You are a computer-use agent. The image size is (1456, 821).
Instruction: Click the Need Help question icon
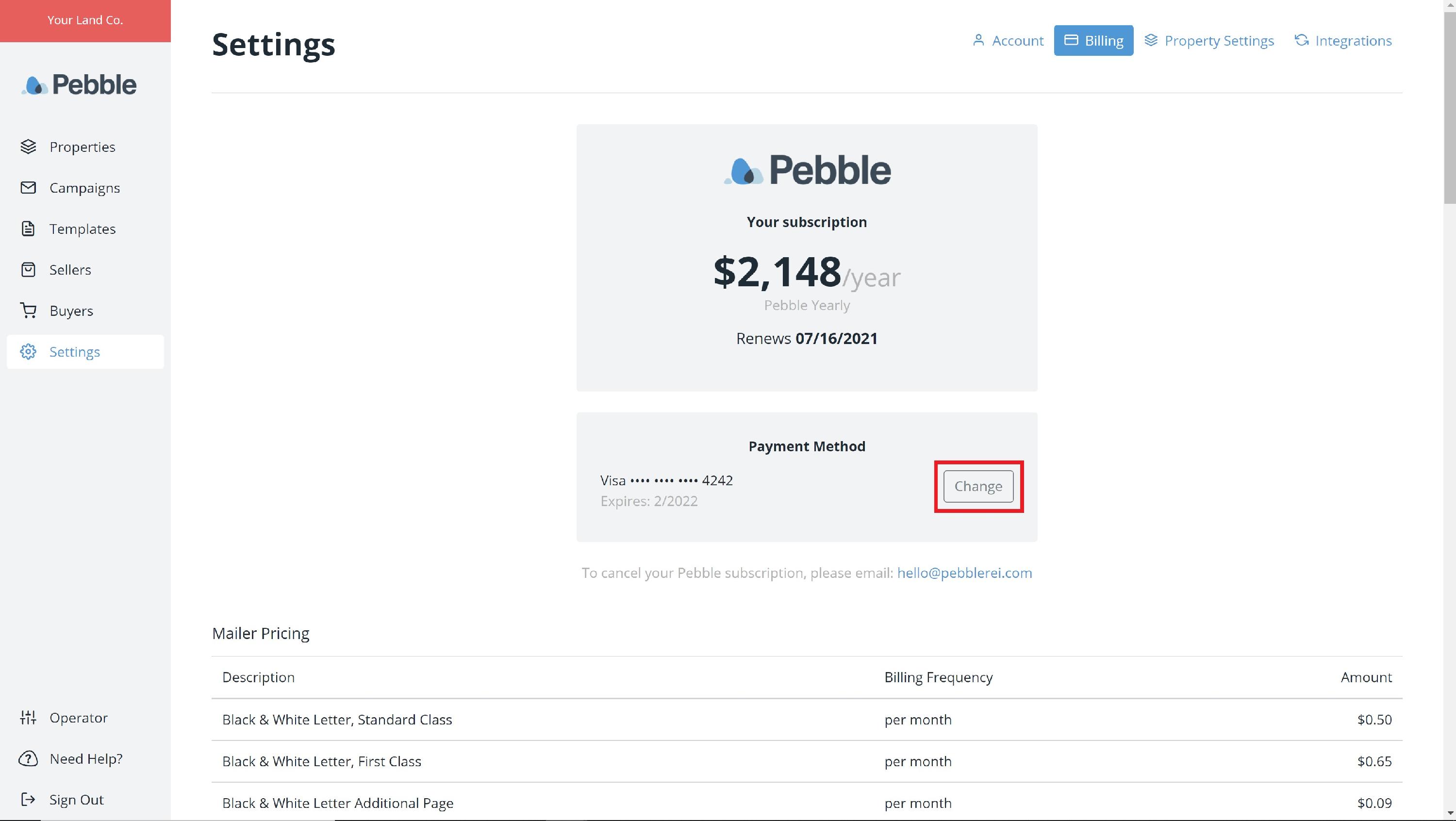[28, 758]
